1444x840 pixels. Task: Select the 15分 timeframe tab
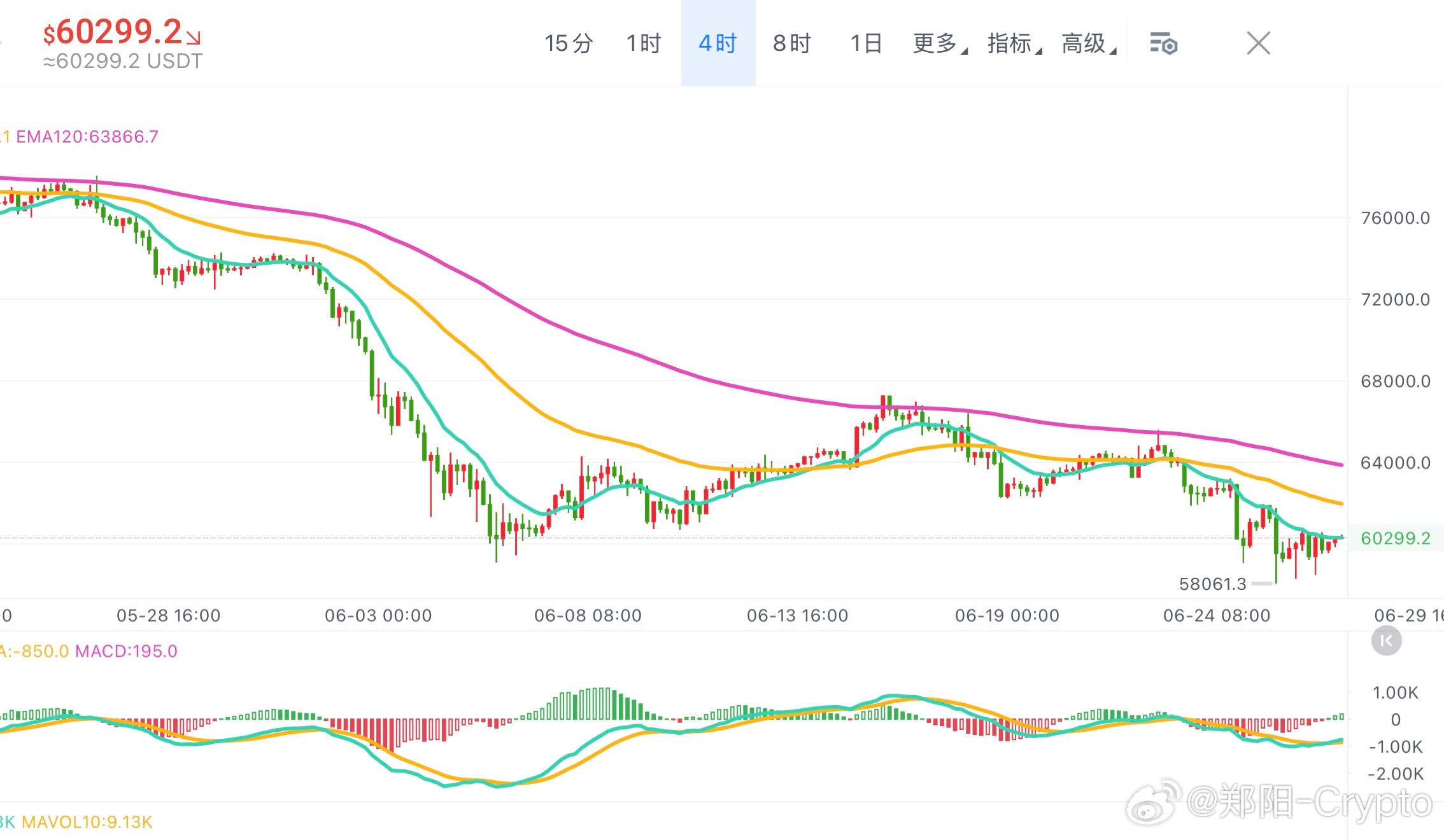click(x=569, y=43)
